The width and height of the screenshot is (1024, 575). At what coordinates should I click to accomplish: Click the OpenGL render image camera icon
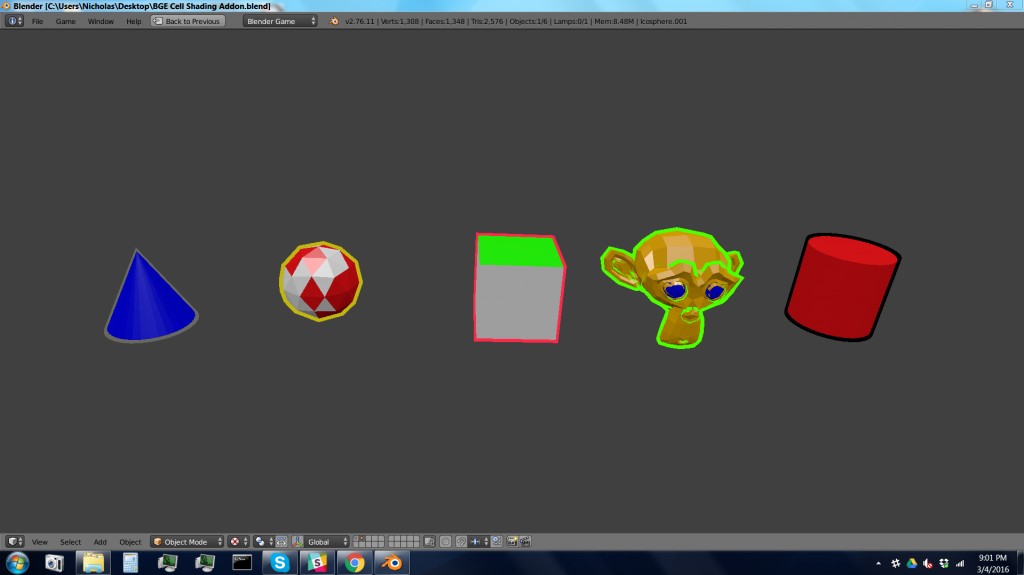(x=512, y=542)
